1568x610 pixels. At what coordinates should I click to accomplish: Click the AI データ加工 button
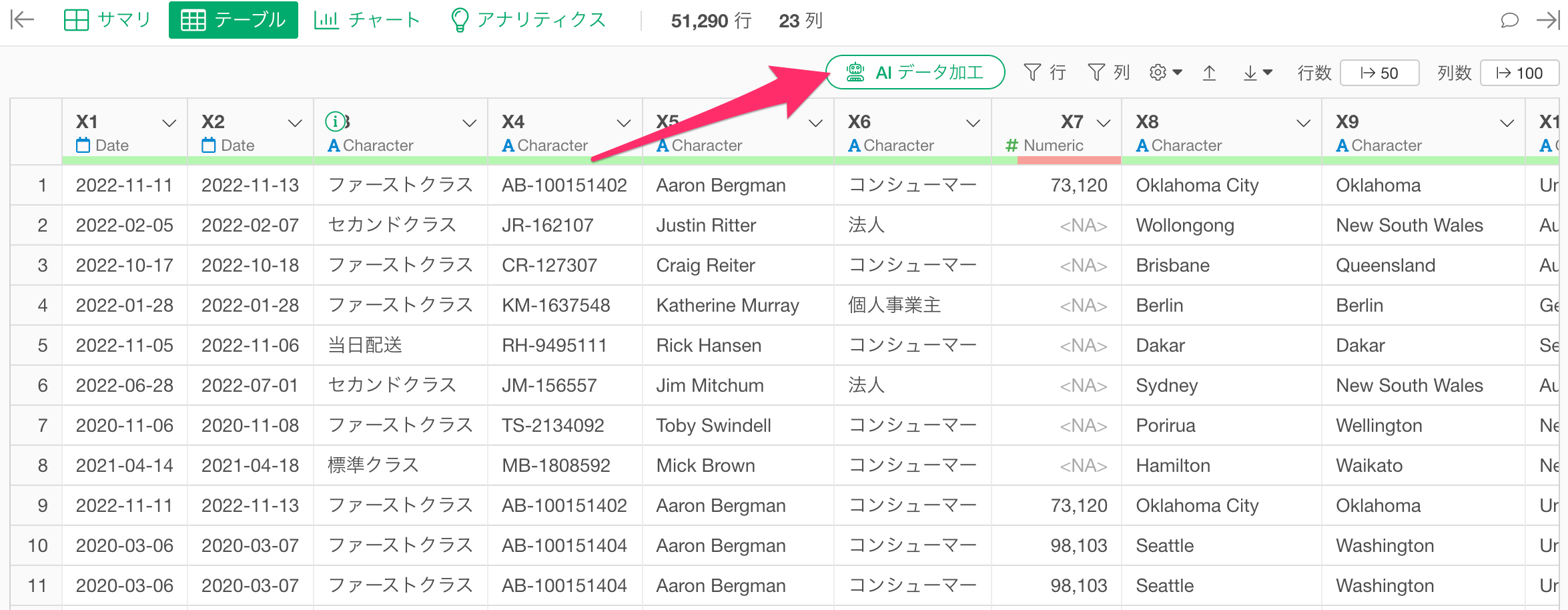click(915, 72)
